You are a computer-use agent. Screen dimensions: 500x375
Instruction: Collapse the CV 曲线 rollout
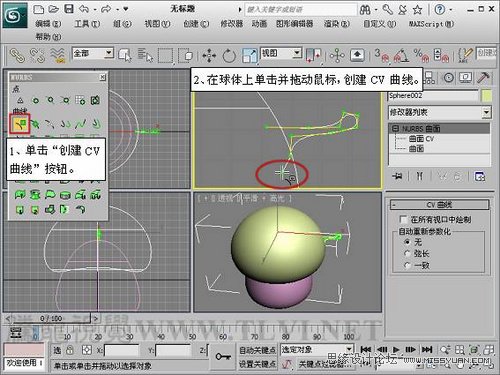[x=439, y=205]
